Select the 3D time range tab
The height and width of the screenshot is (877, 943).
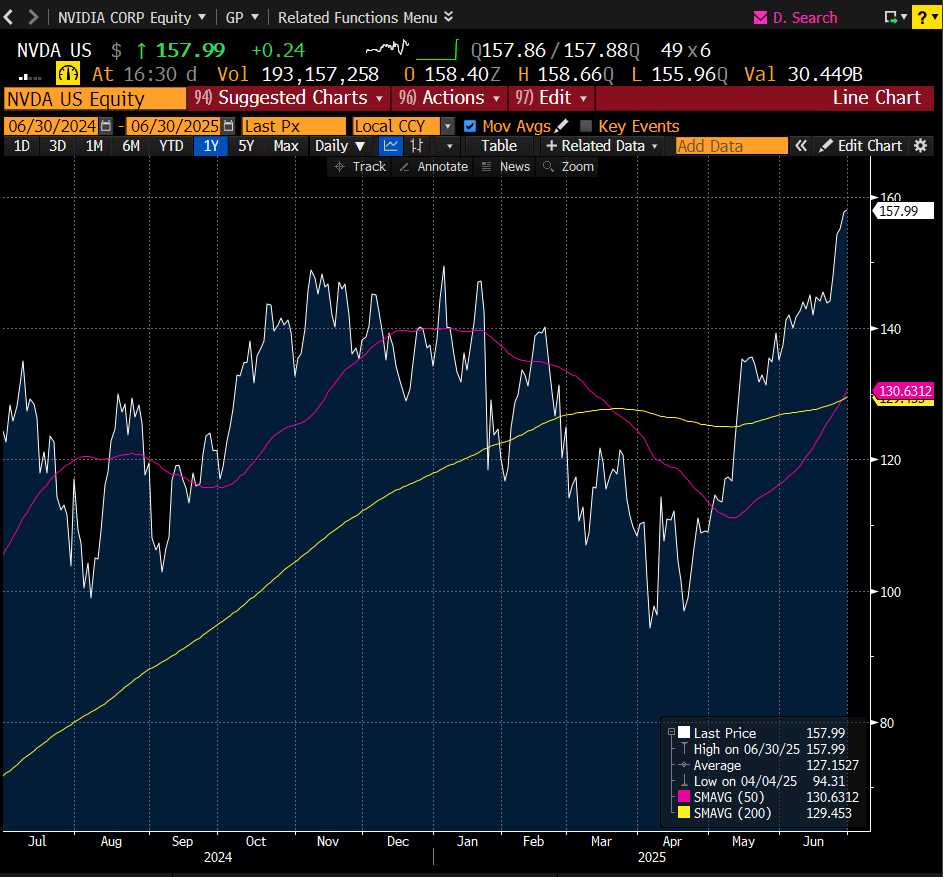click(57, 146)
